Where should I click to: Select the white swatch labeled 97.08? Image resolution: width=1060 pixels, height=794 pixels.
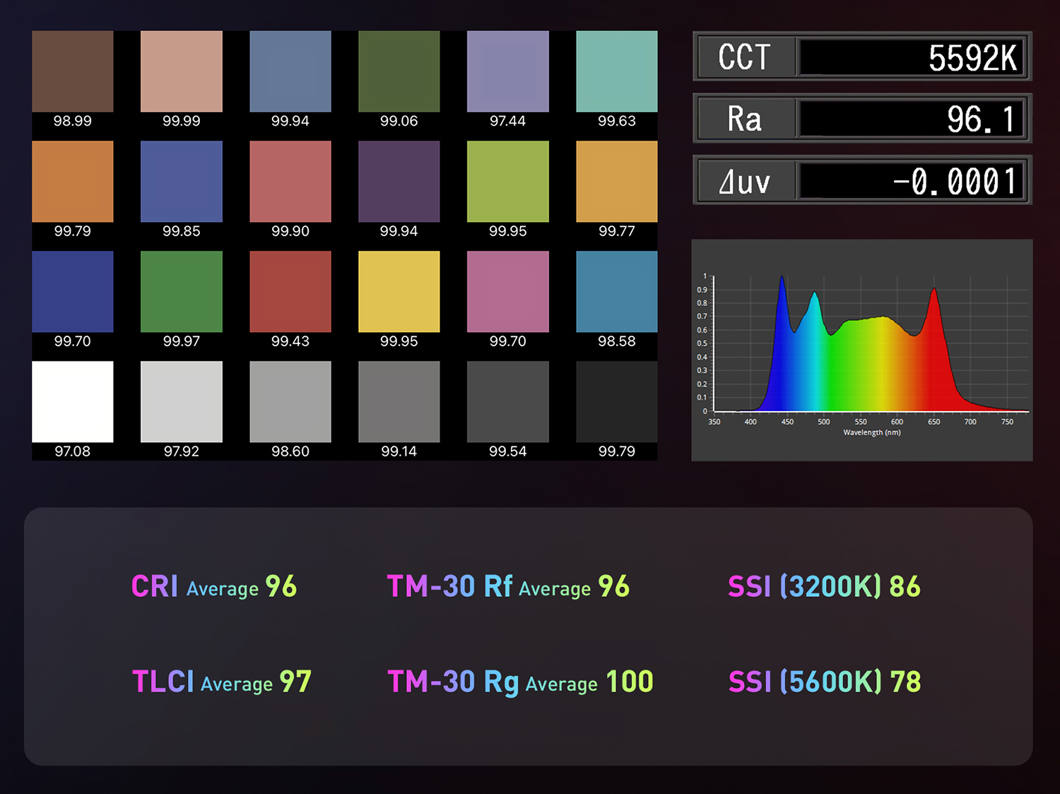coord(72,401)
